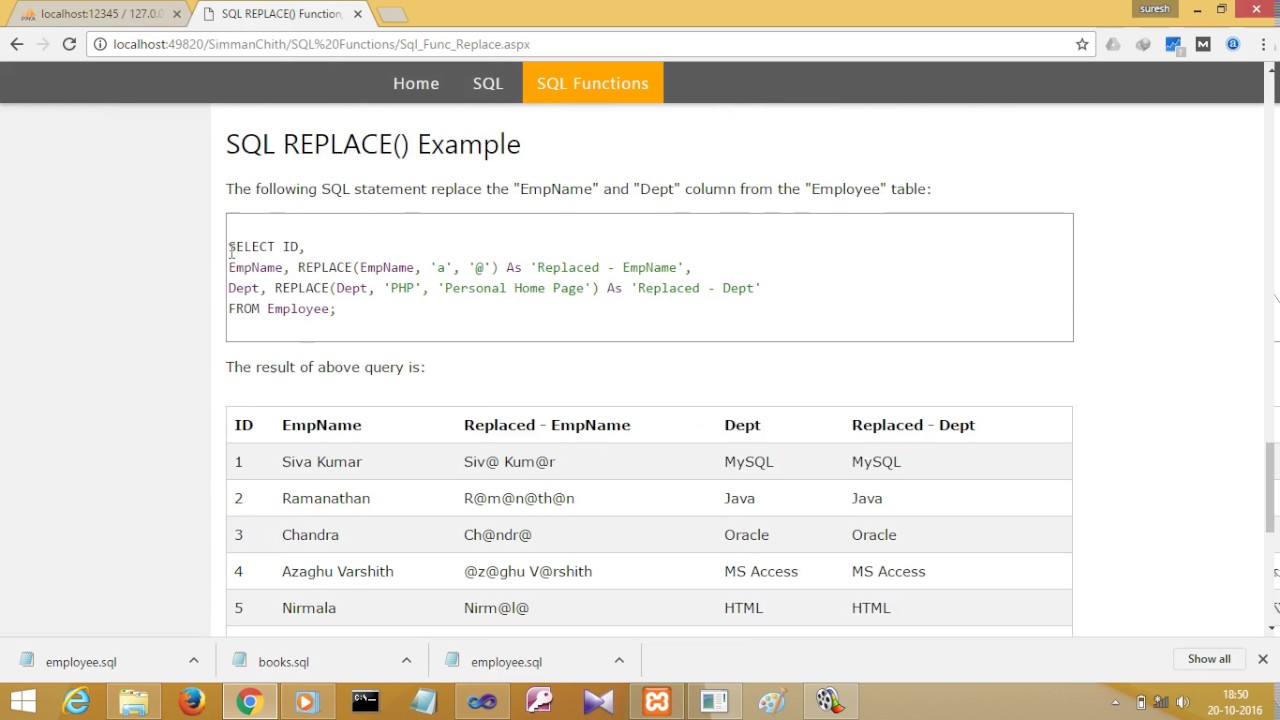Open the film-reel video app taskbar icon
Image resolution: width=1280 pixels, height=720 pixels.
[x=829, y=701]
